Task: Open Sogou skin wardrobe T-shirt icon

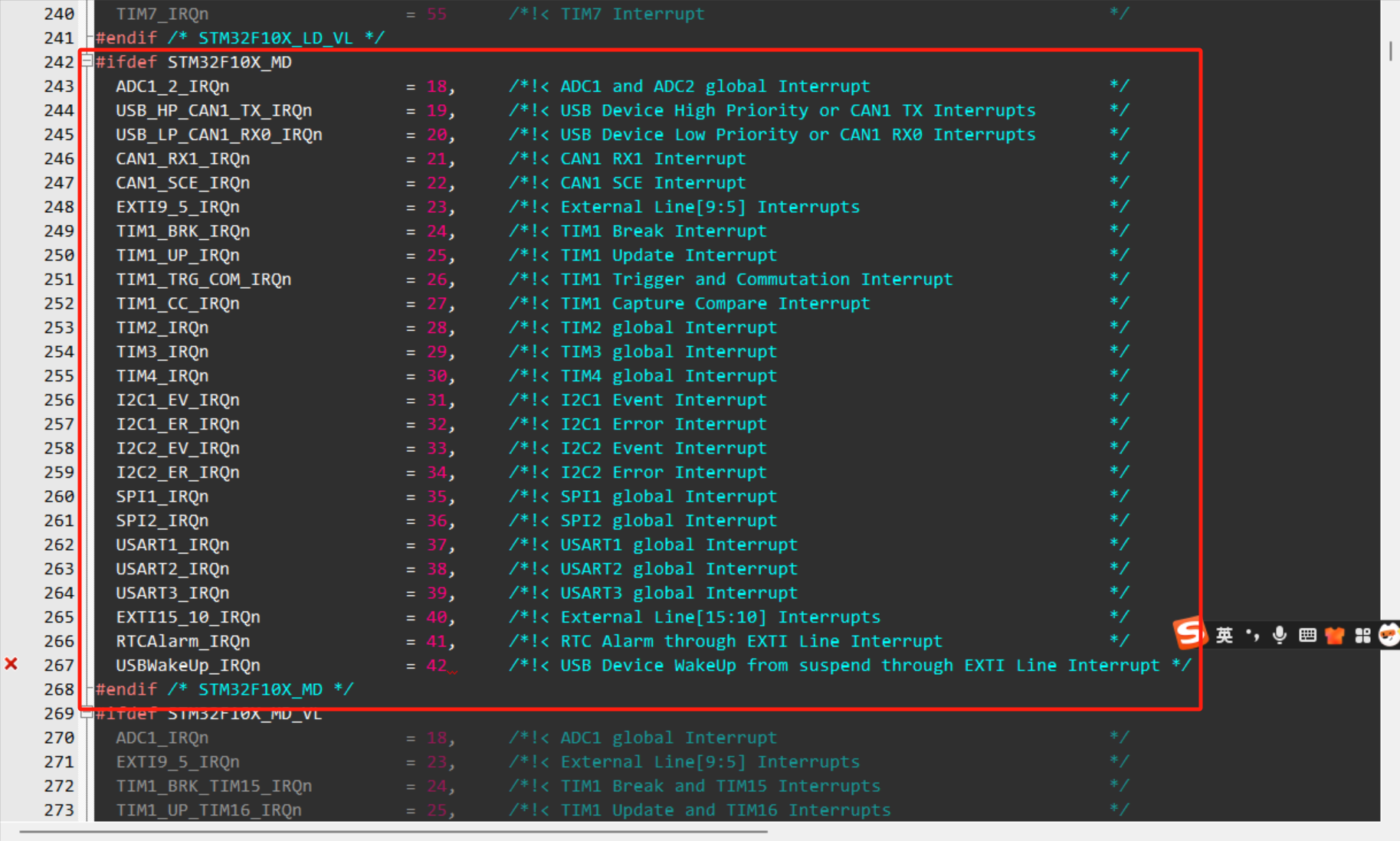Action: pos(1335,634)
